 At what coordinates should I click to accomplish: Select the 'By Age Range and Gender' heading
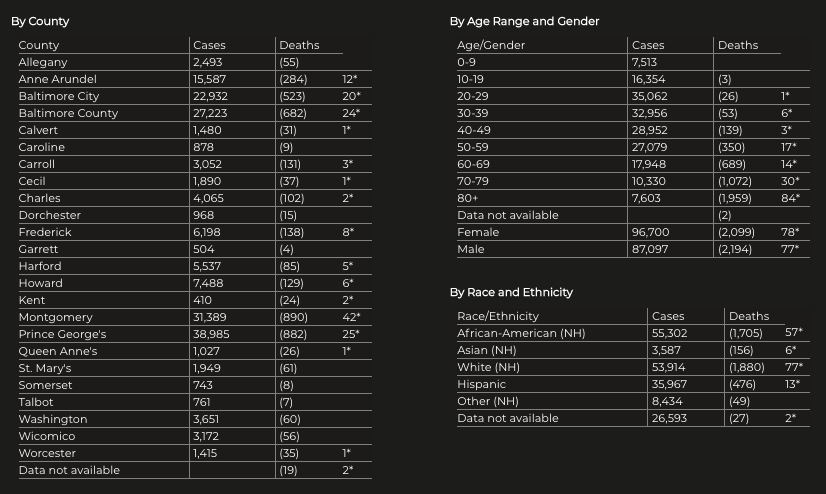coord(524,21)
